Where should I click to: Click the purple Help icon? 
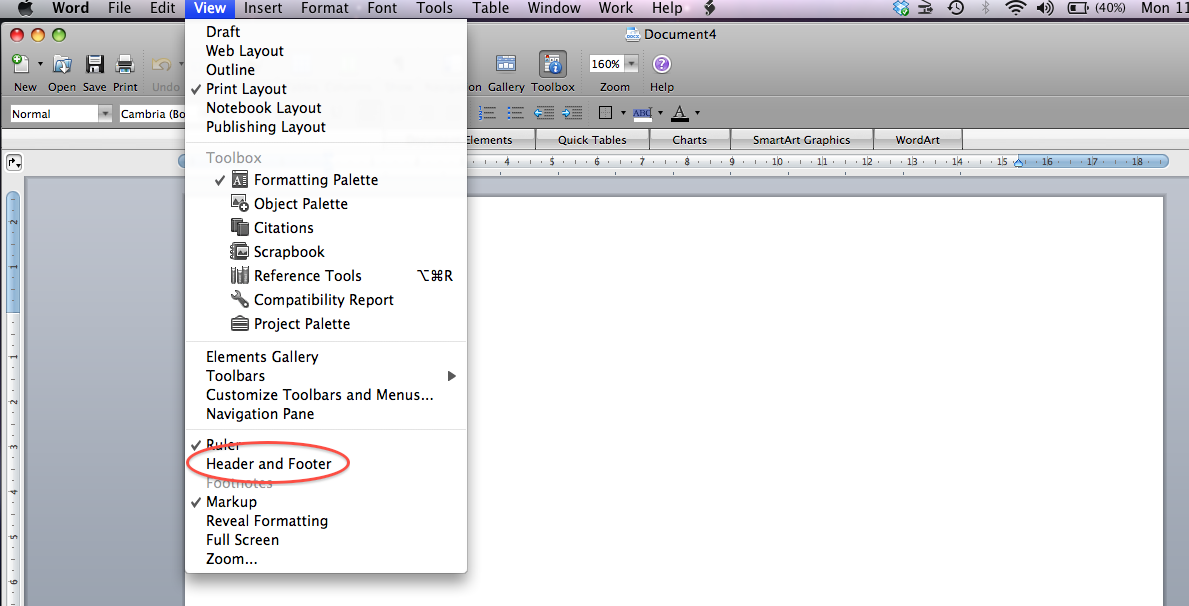(661, 64)
